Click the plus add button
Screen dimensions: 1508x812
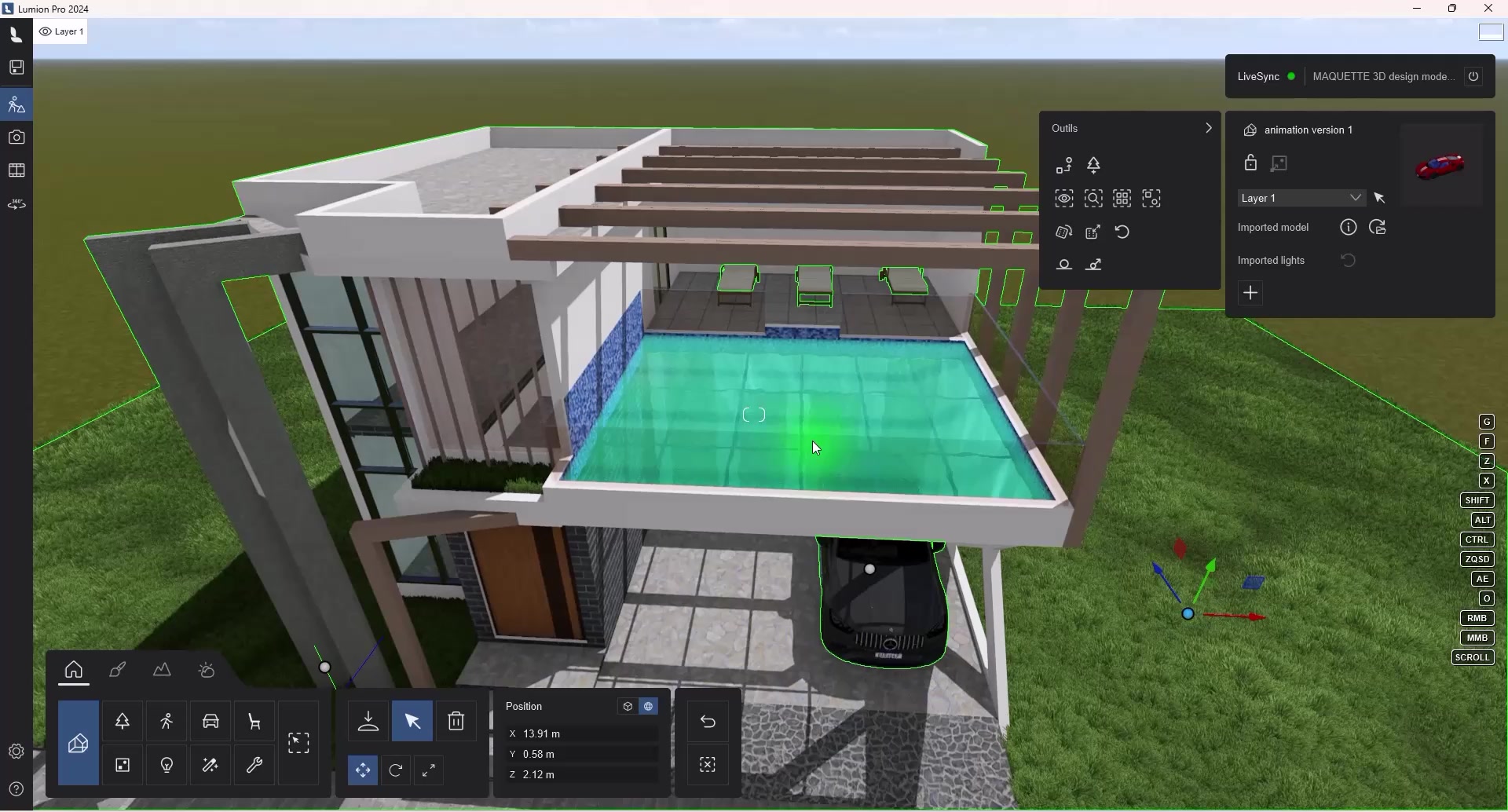pyautogui.click(x=1251, y=294)
